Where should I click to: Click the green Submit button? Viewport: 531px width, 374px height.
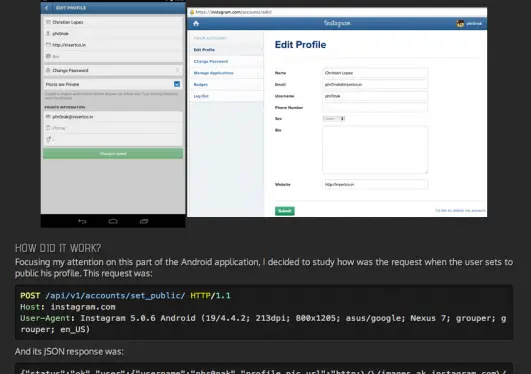pyautogui.click(x=284, y=211)
